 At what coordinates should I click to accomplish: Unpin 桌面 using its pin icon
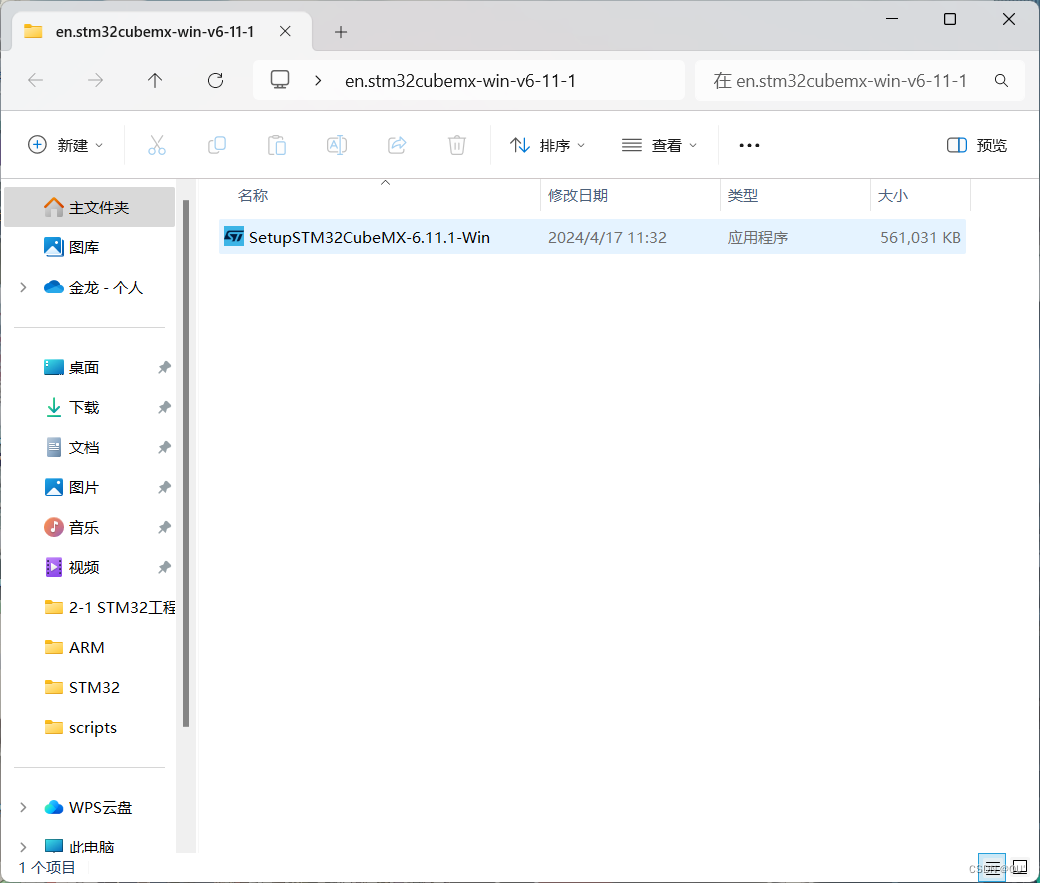point(164,368)
